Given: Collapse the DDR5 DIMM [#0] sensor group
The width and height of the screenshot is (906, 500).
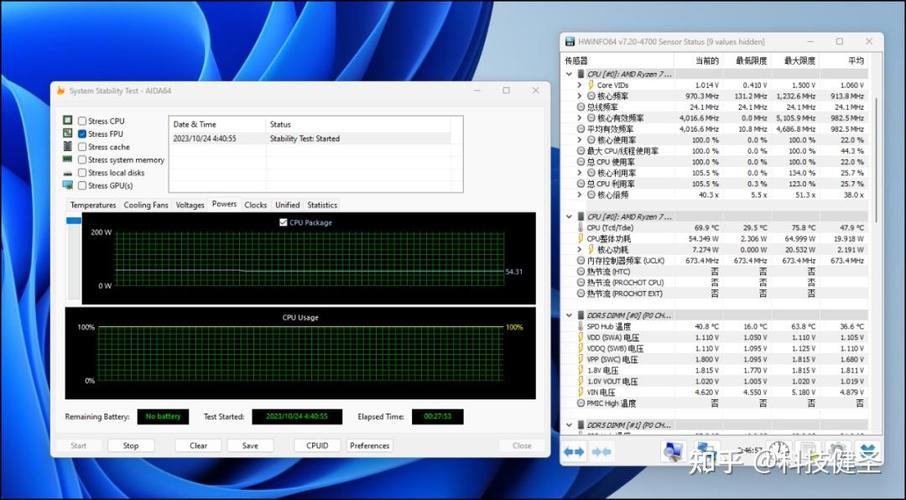Looking at the screenshot, I should (569, 316).
